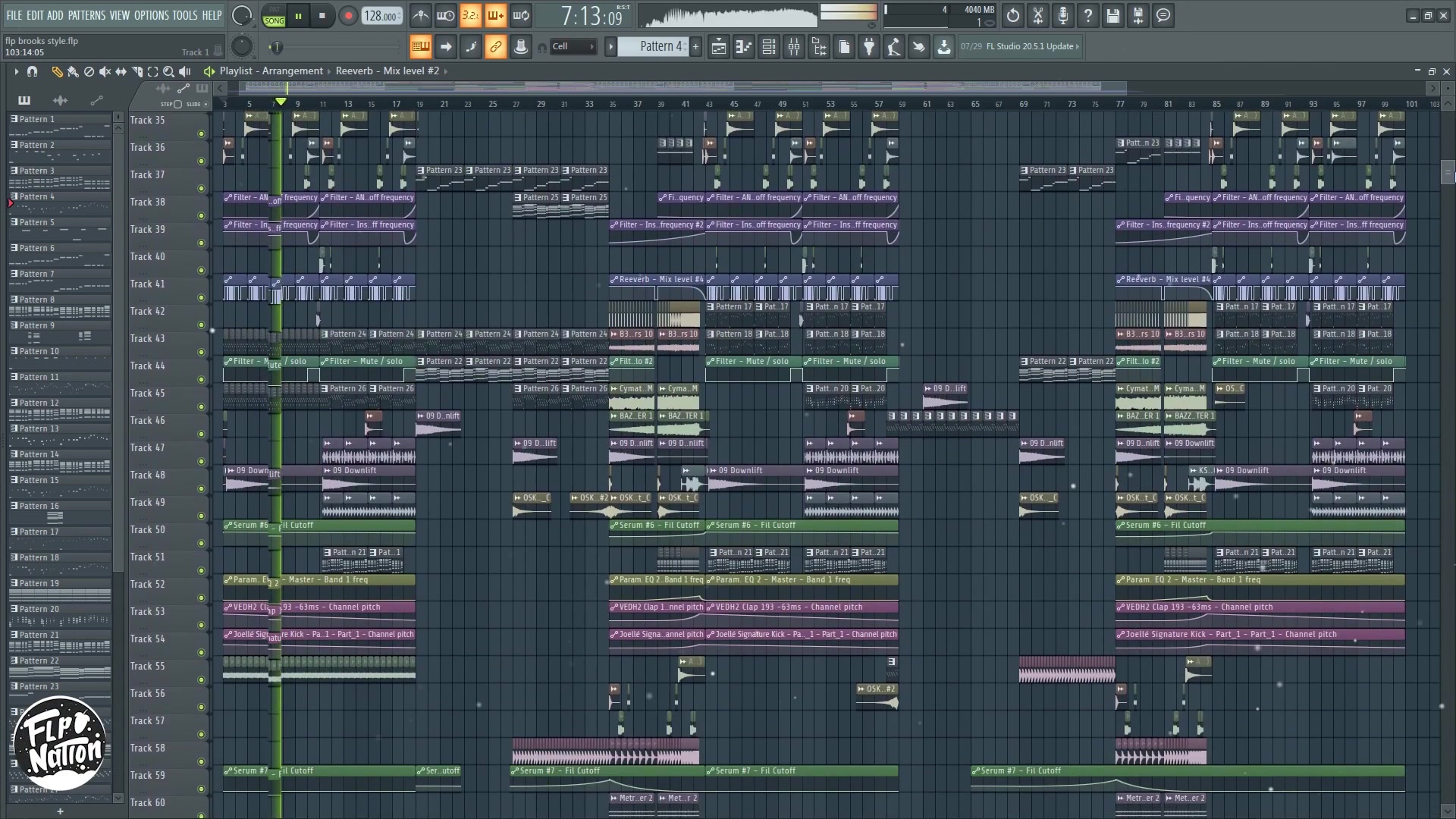Viewport: 1456px width, 819px height.
Task: Expand the FL Studio 20.5.1 Update news arrow
Action: [1078, 47]
